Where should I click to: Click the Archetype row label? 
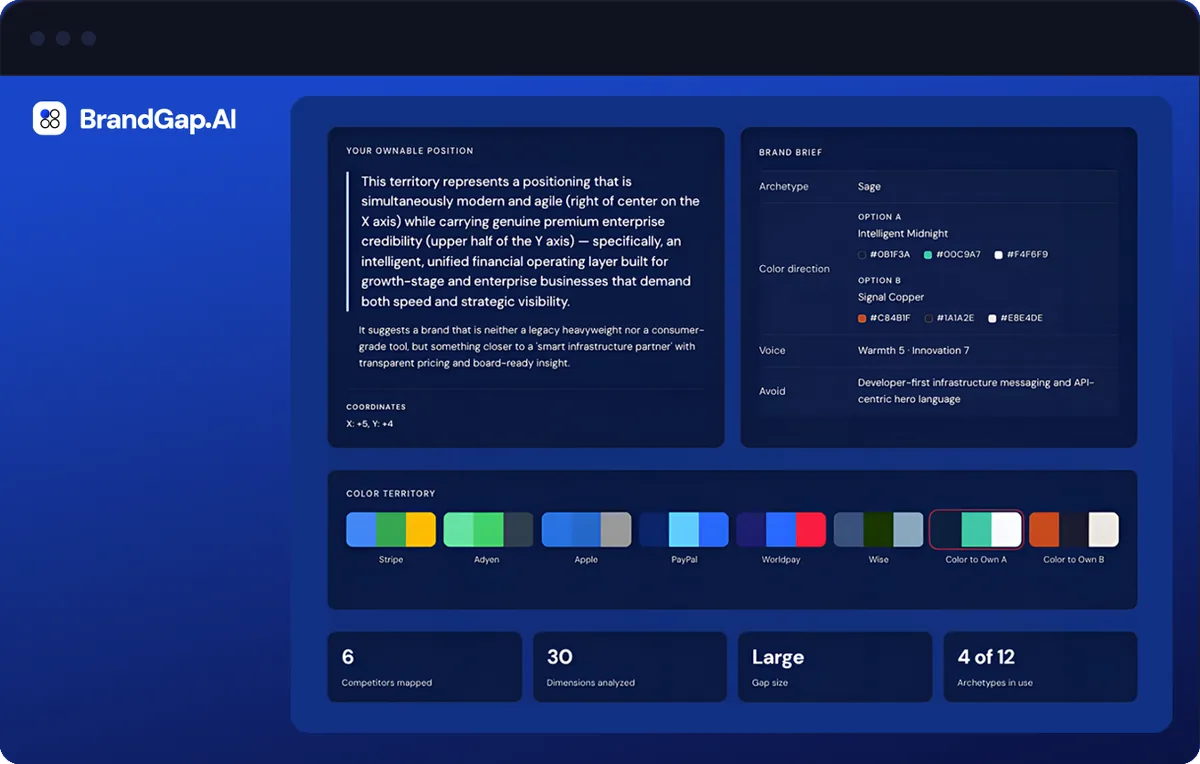(784, 187)
